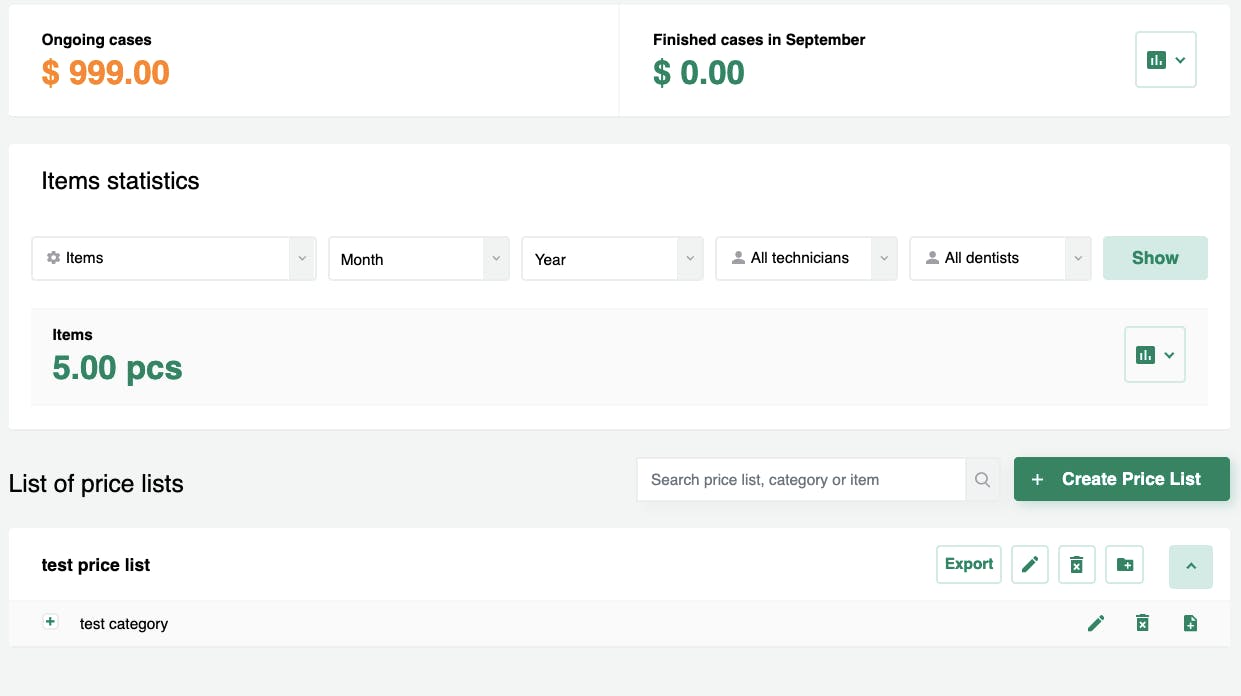
Task: Open the All dentists dropdown
Action: 1000,258
